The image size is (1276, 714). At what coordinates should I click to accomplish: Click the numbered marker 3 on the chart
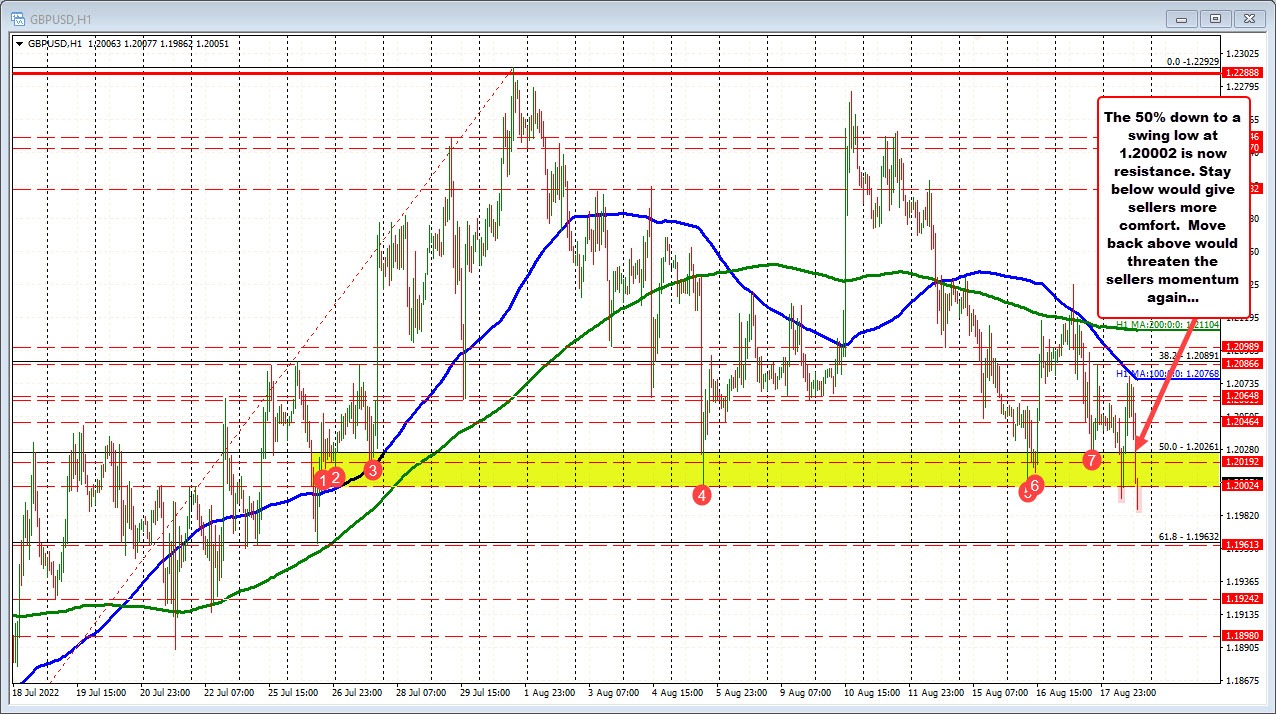(x=374, y=469)
